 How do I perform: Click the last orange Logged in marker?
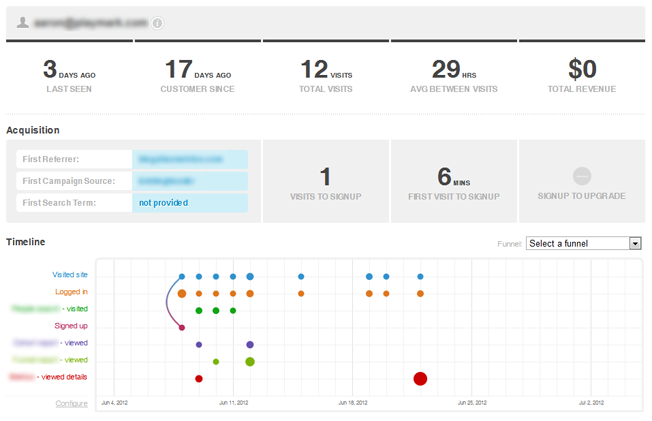click(420, 293)
